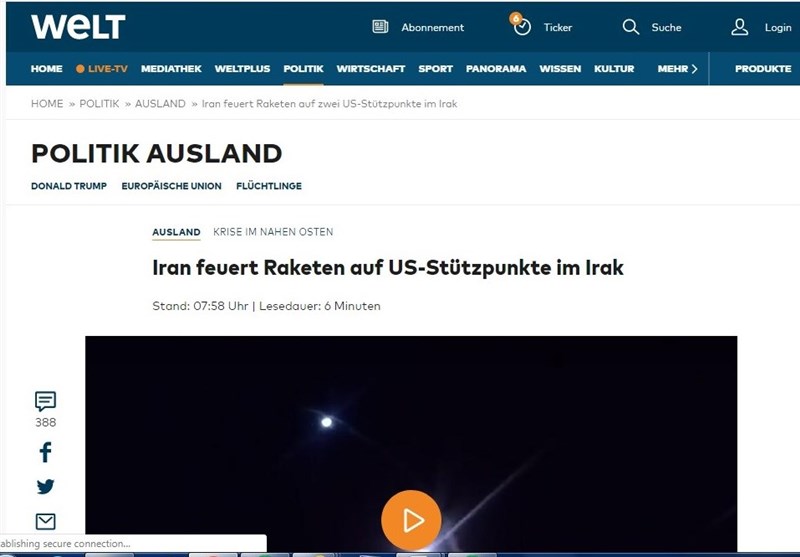
Task: Click the orange LIVE-TV dot
Action: pyautogui.click(x=80, y=69)
